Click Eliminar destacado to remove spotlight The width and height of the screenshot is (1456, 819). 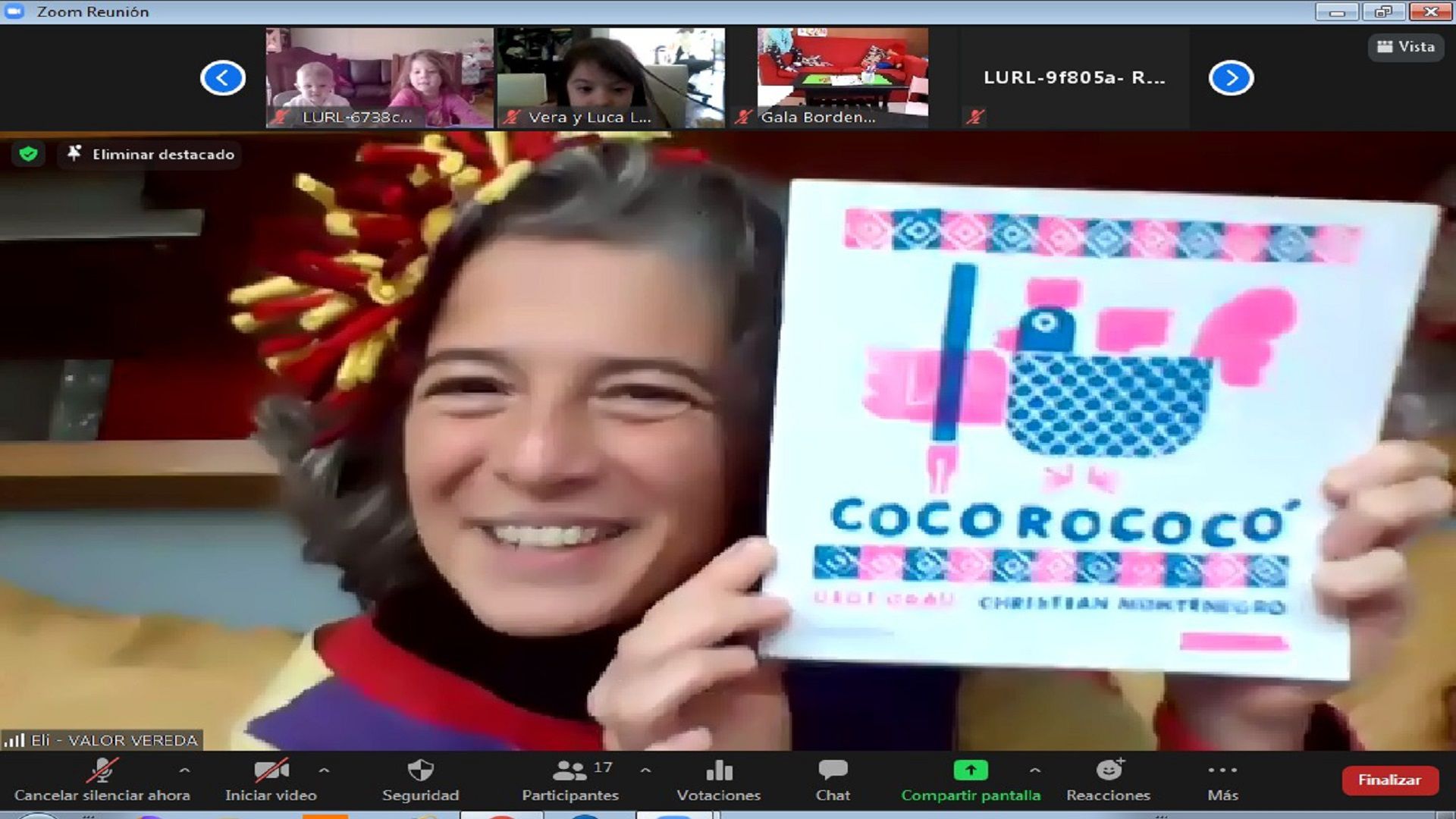click(150, 154)
